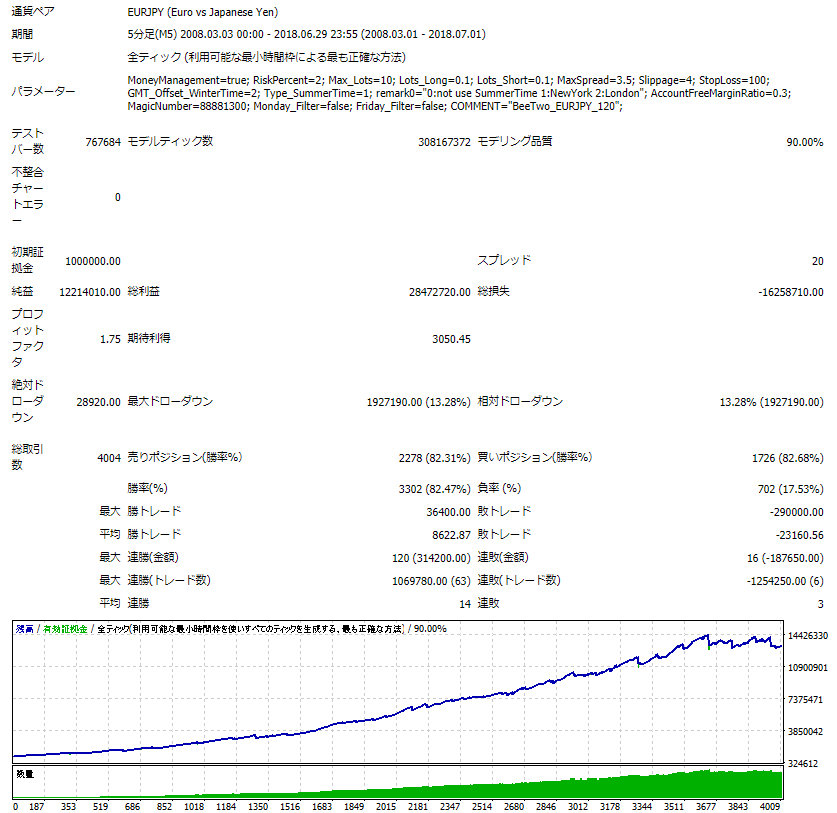Click the spread value 20

[817, 261]
